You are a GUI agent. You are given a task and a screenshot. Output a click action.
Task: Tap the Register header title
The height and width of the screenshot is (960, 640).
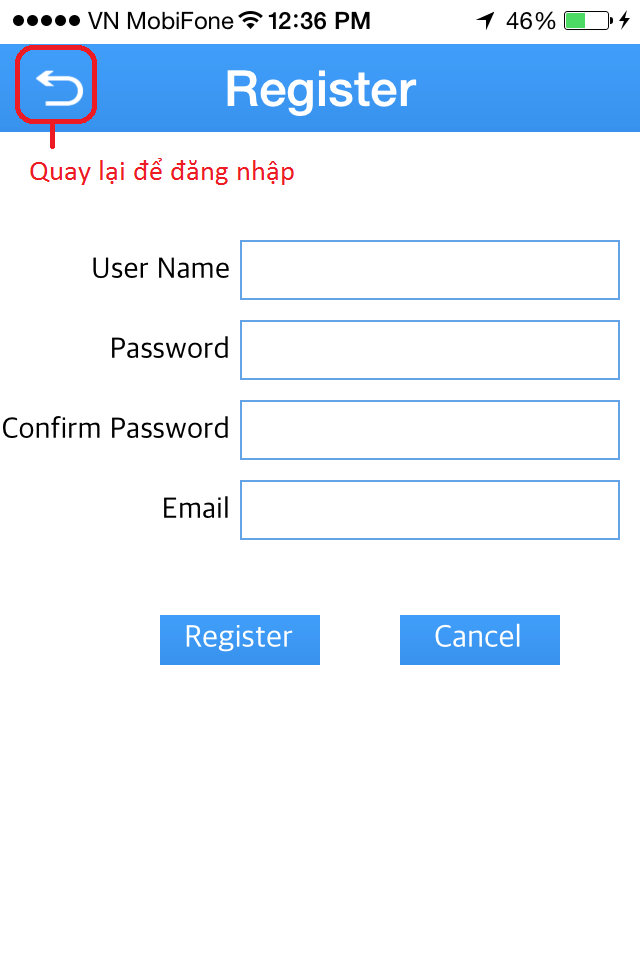point(320,90)
